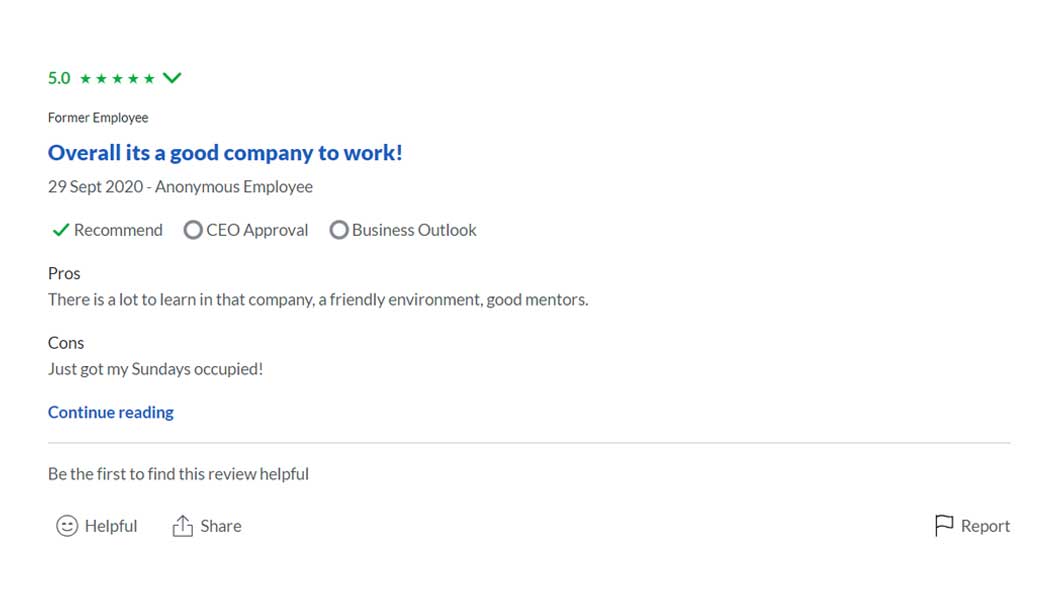Click the 5.0 rating score

pos(59,78)
